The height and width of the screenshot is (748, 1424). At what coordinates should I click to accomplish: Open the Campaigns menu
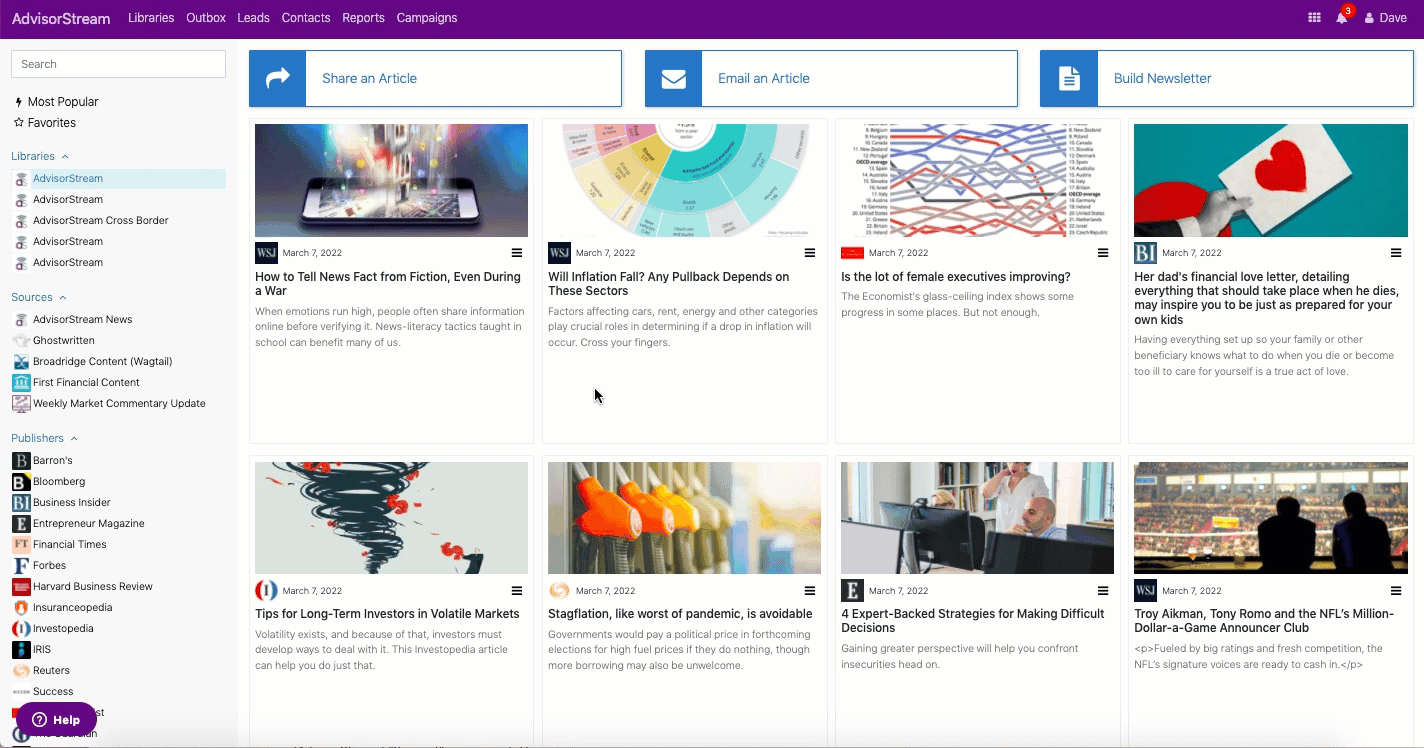(x=427, y=18)
